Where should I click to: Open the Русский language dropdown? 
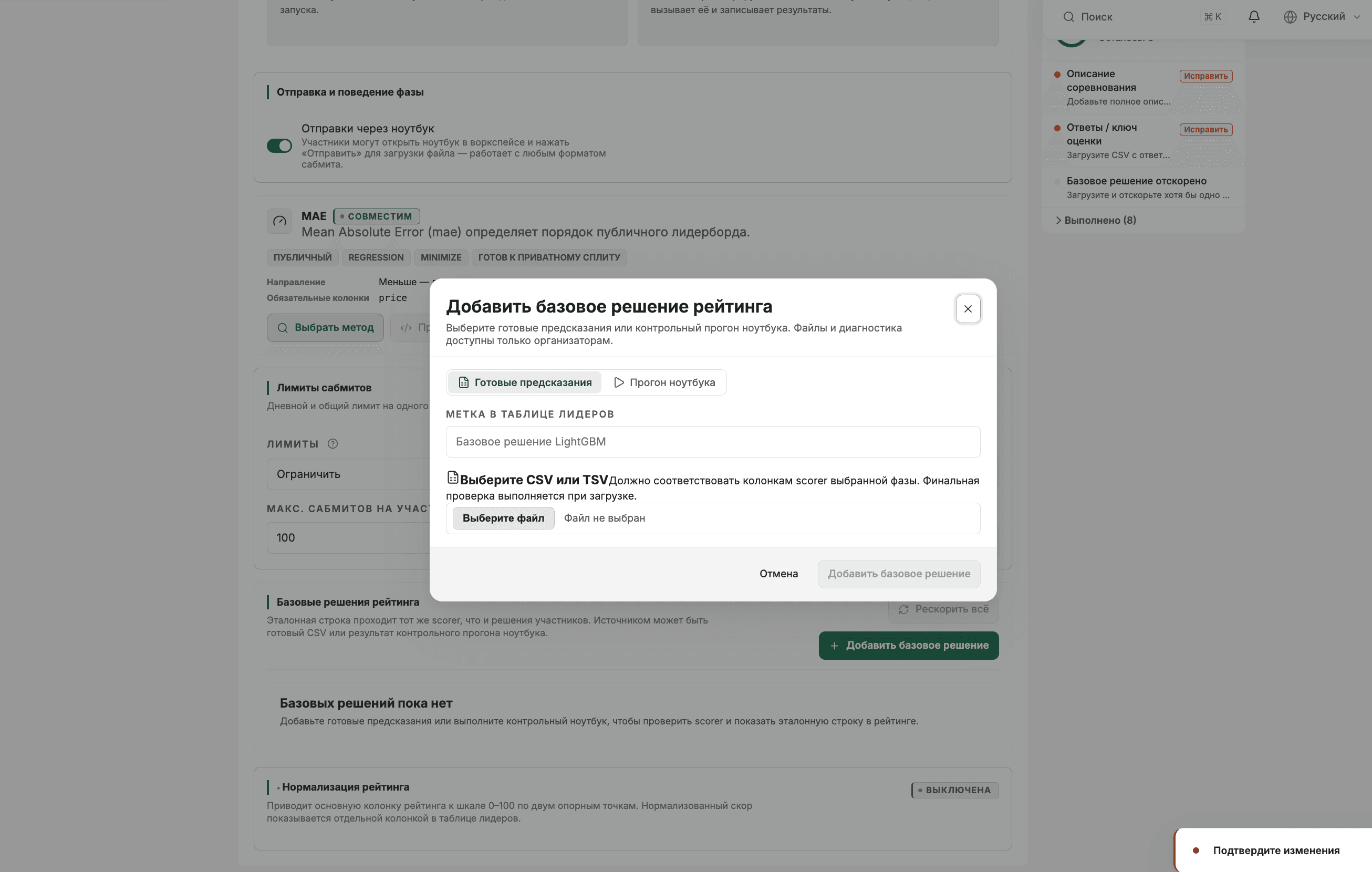[x=1322, y=16]
